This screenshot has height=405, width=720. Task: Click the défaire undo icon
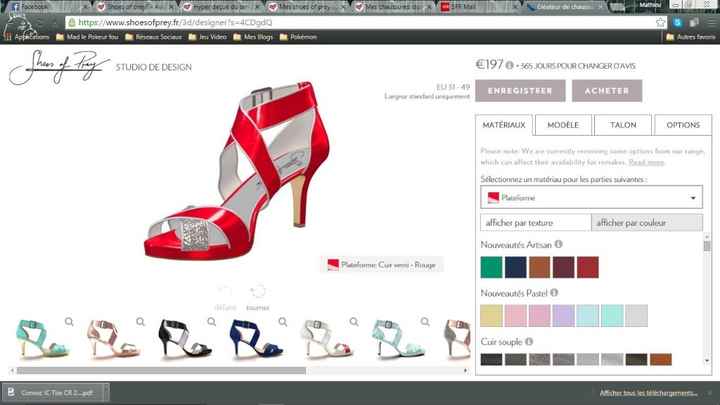(225, 291)
